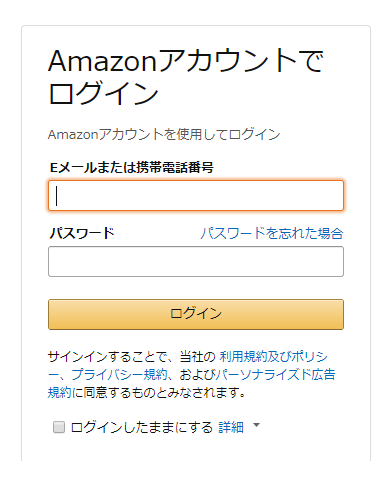Click the サインインすることで、当社の text

(132, 357)
